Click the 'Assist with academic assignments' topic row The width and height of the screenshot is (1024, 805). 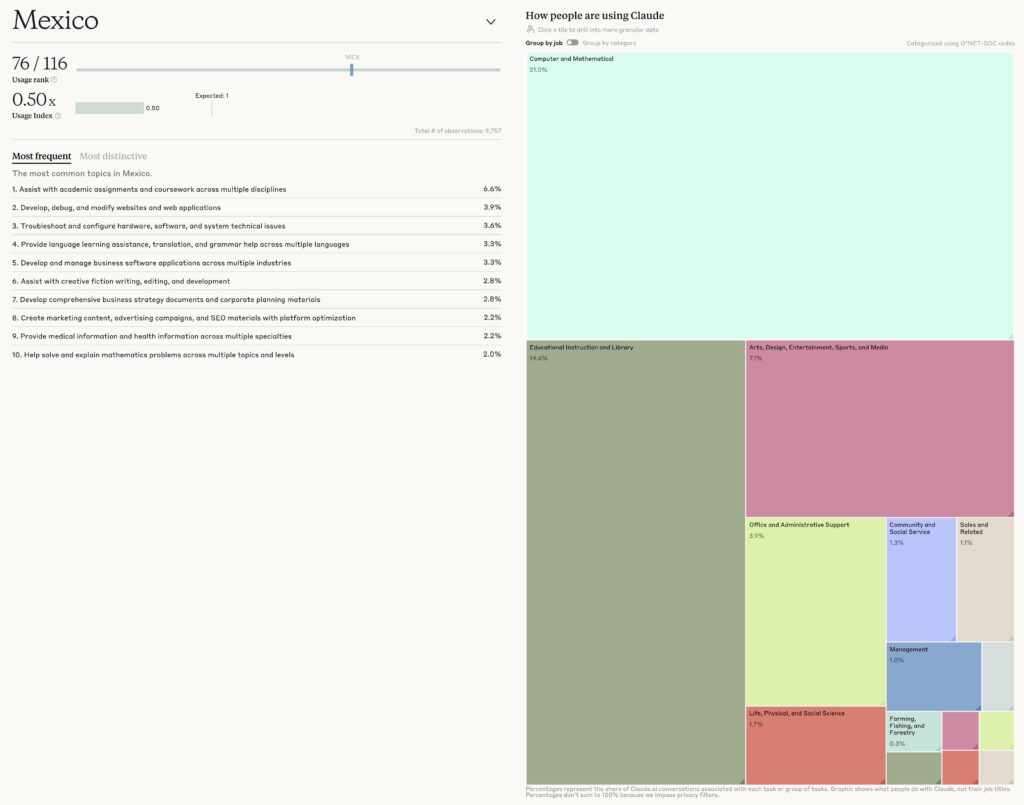click(257, 189)
